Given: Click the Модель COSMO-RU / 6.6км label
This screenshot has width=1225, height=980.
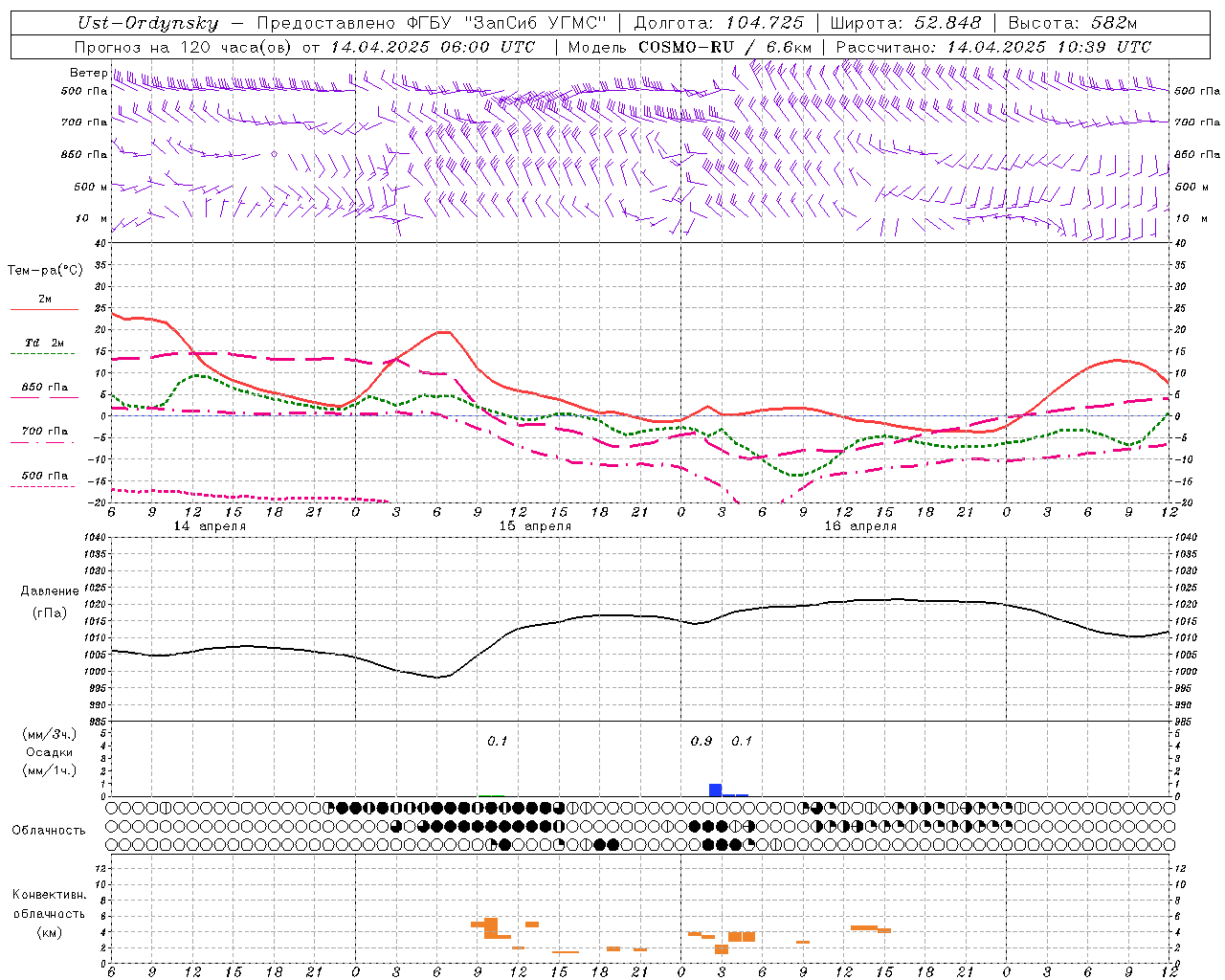Looking at the screenshot, I should (x=690, y=47).
